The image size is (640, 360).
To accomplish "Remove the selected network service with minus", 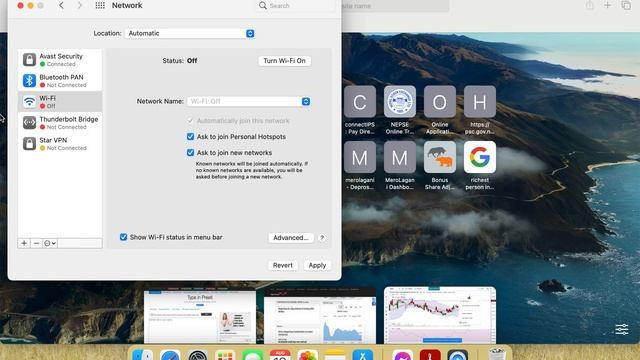I will pyautogui.click(x=36, y=243).
